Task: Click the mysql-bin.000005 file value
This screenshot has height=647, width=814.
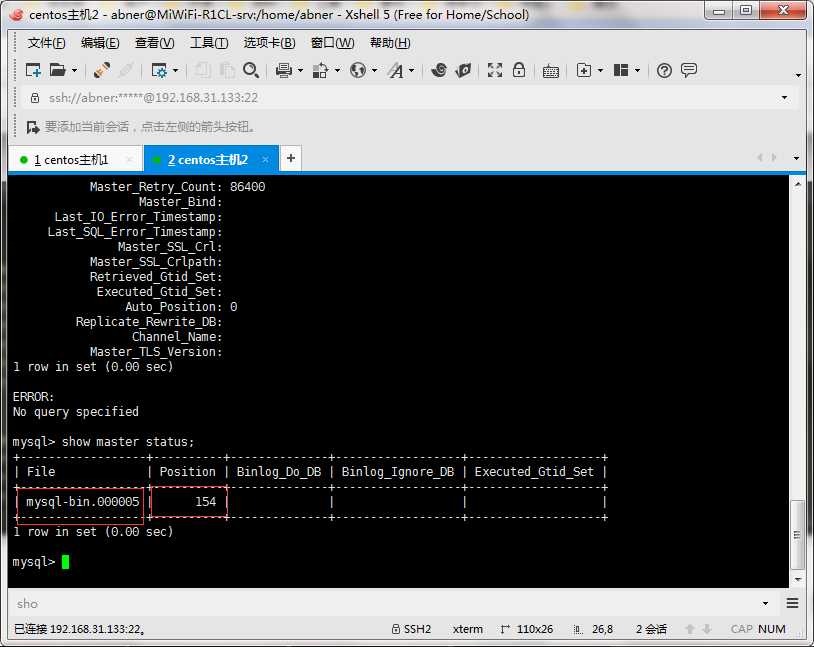Action: point(83,502)
